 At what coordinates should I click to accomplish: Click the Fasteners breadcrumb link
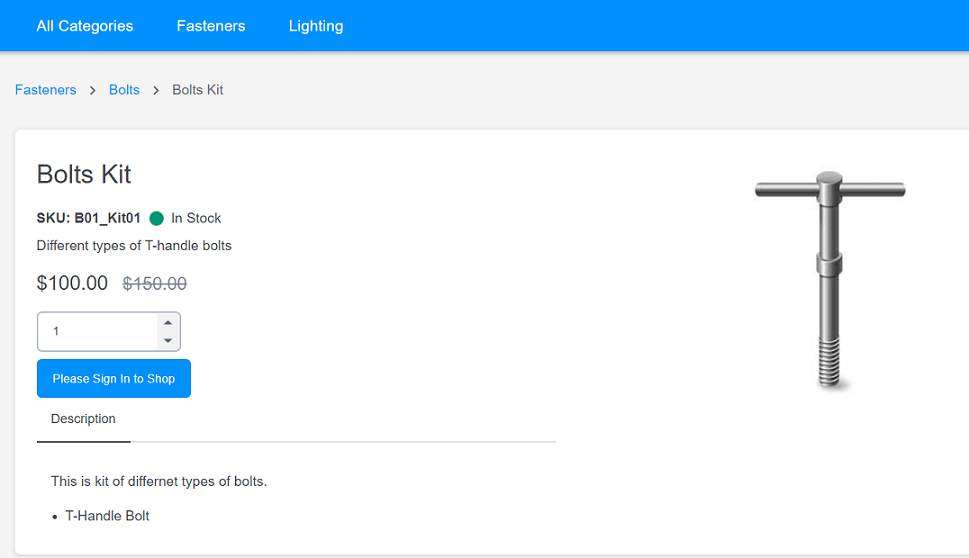click(x=46, y=90)
